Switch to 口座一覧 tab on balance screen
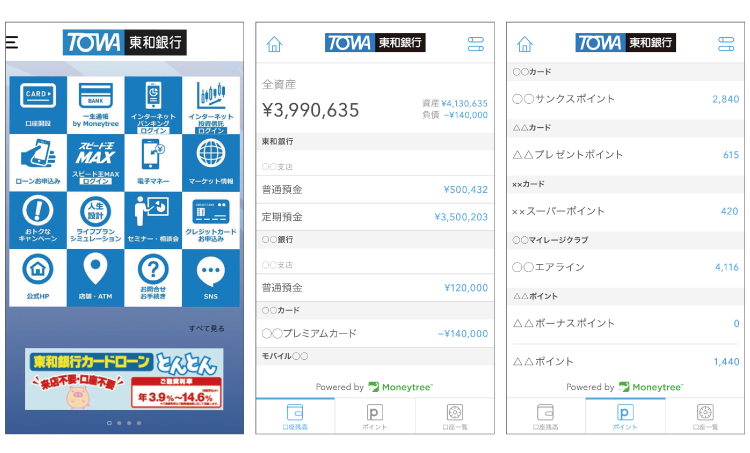 455,417
